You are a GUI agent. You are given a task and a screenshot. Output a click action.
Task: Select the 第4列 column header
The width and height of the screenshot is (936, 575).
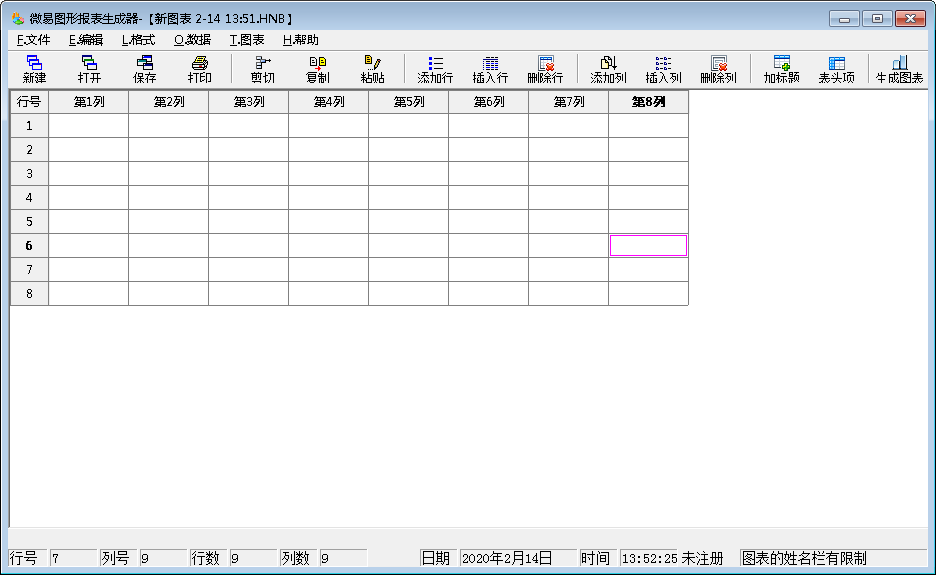[x=328, y=102]
